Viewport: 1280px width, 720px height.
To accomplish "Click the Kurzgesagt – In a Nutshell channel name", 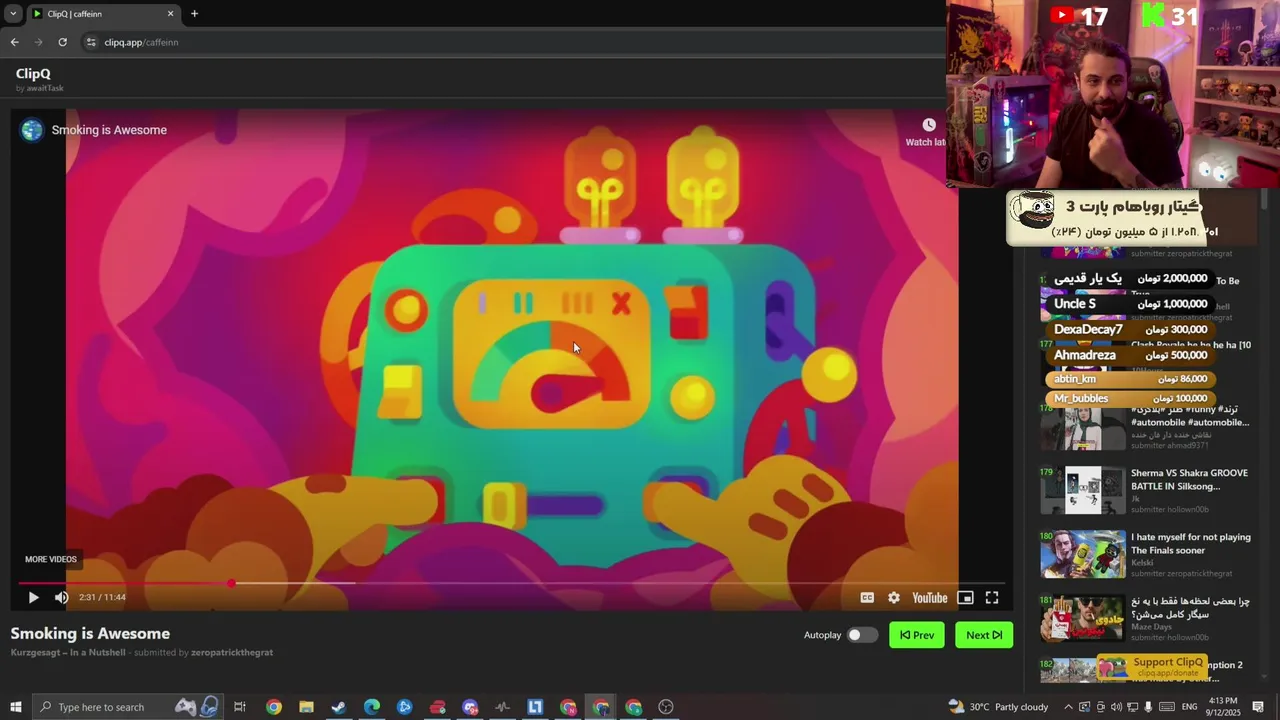I will [x=68, y=652].
